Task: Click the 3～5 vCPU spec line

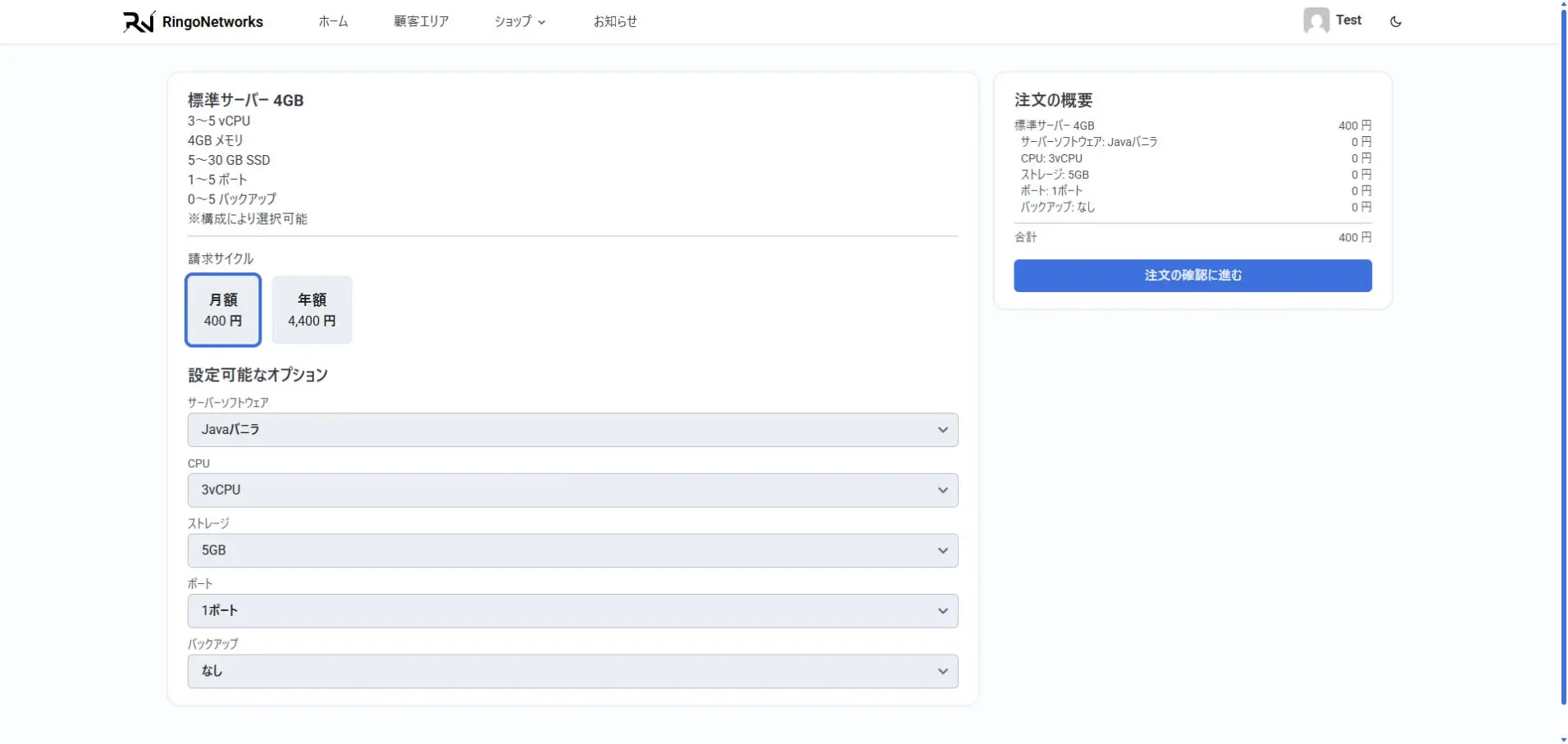Action: point(219,121)
